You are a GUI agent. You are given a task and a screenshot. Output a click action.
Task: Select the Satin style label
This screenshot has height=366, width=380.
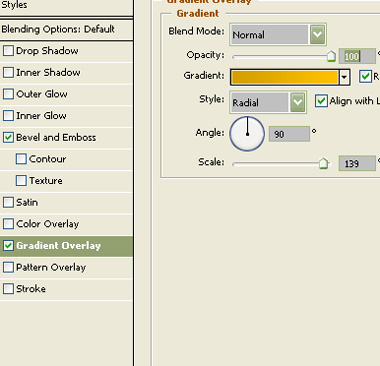[x=27, y=202]
